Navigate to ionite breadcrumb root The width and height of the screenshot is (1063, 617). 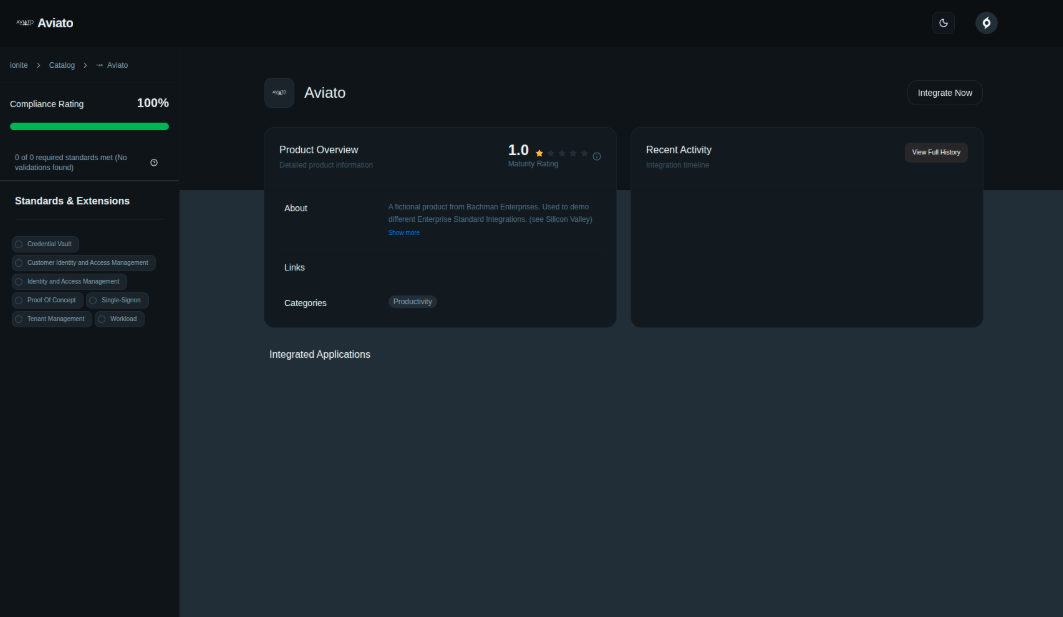pyautogui.click(x=19, y=65)
